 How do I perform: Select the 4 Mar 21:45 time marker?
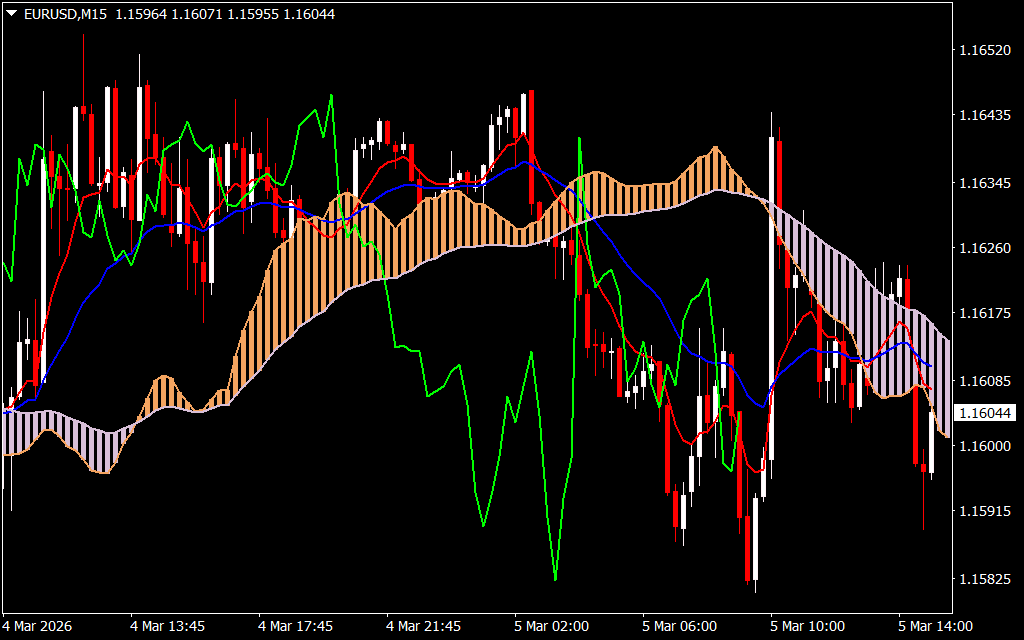pos(424,626)
